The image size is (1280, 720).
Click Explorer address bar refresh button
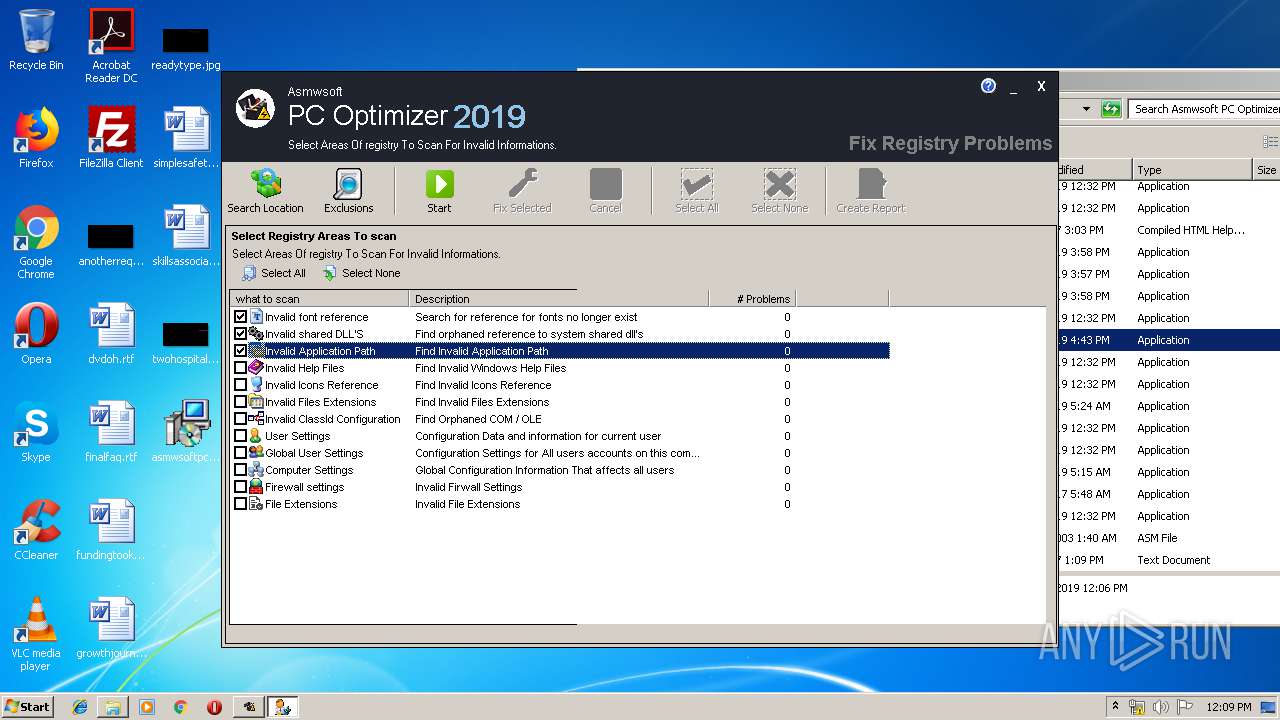coord(1111,109)
